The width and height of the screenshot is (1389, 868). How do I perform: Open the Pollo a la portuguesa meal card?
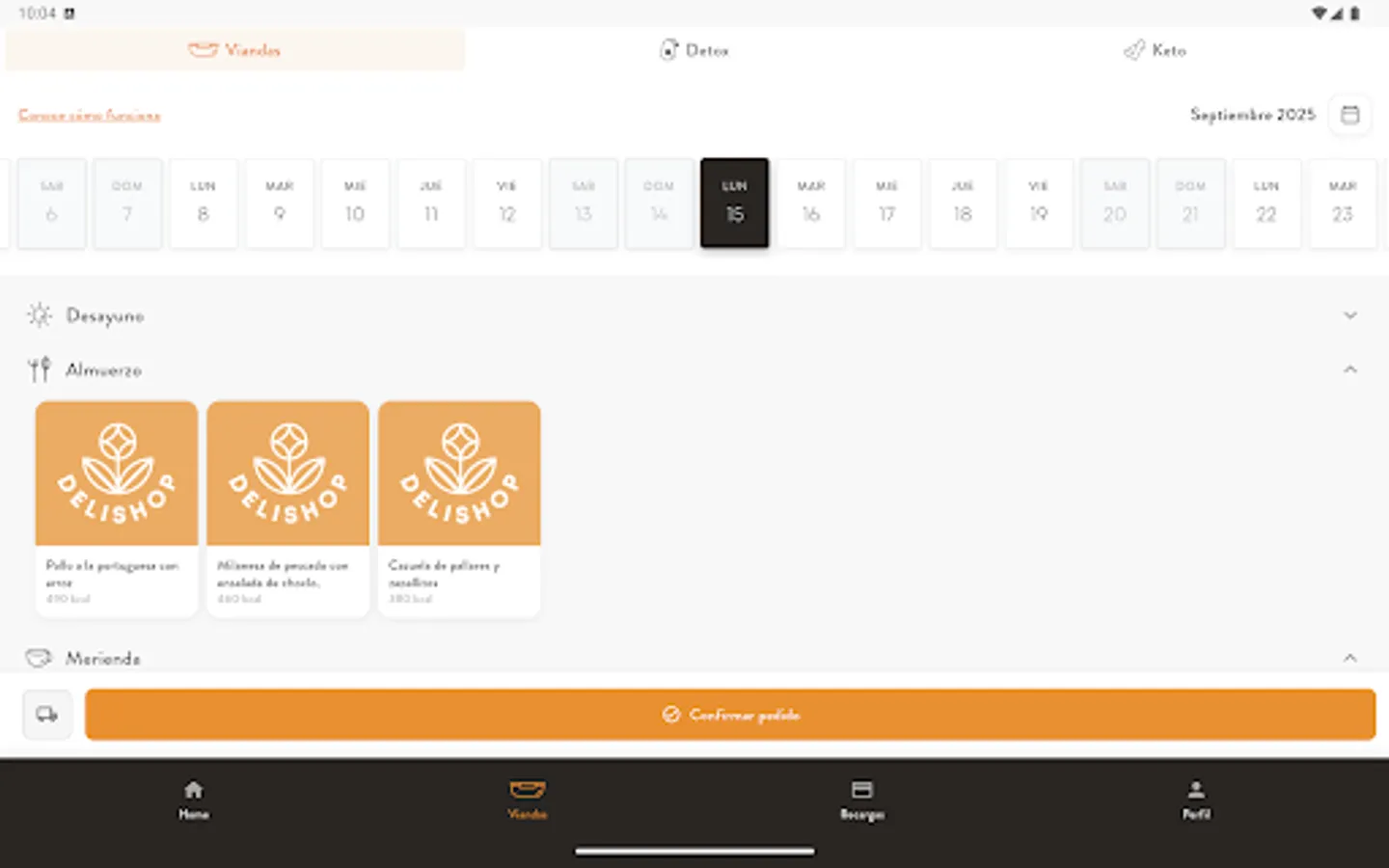(116, 506)
